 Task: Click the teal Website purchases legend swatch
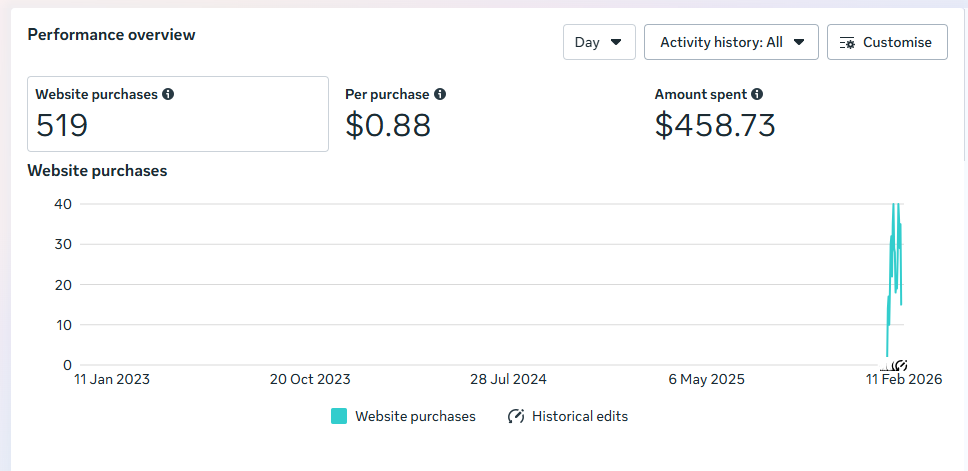click(339, 416)
